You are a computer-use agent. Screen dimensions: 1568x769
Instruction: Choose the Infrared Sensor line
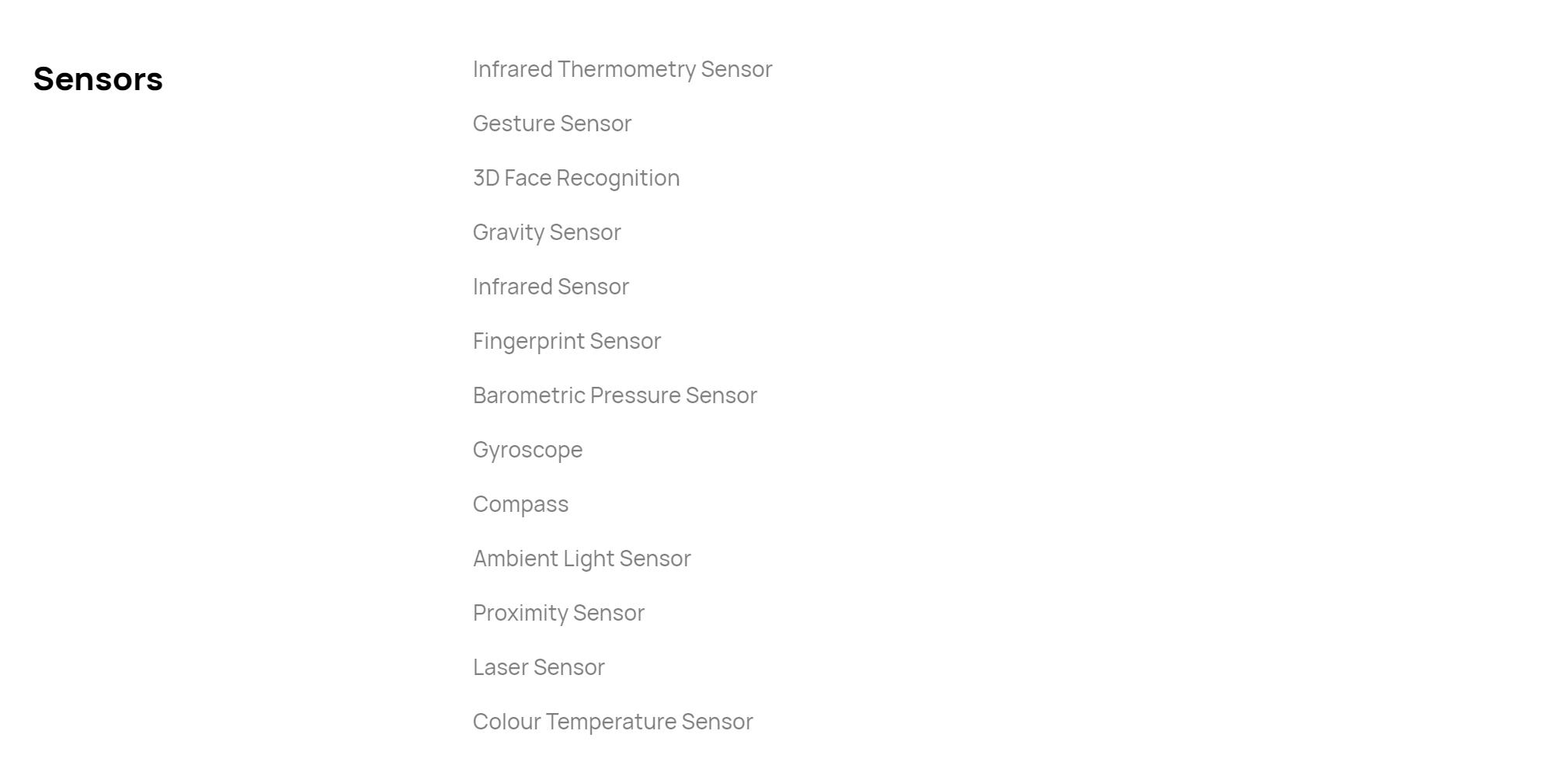(551, 287)
